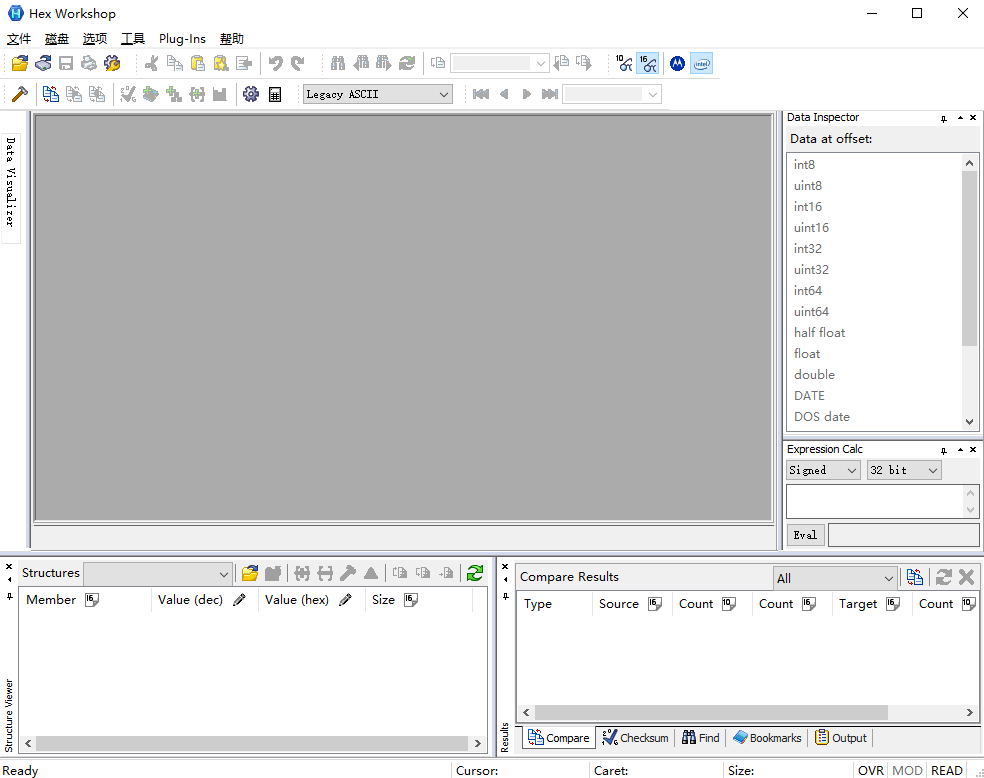Click the Value (dec) column edit pencil

[239, 600]
